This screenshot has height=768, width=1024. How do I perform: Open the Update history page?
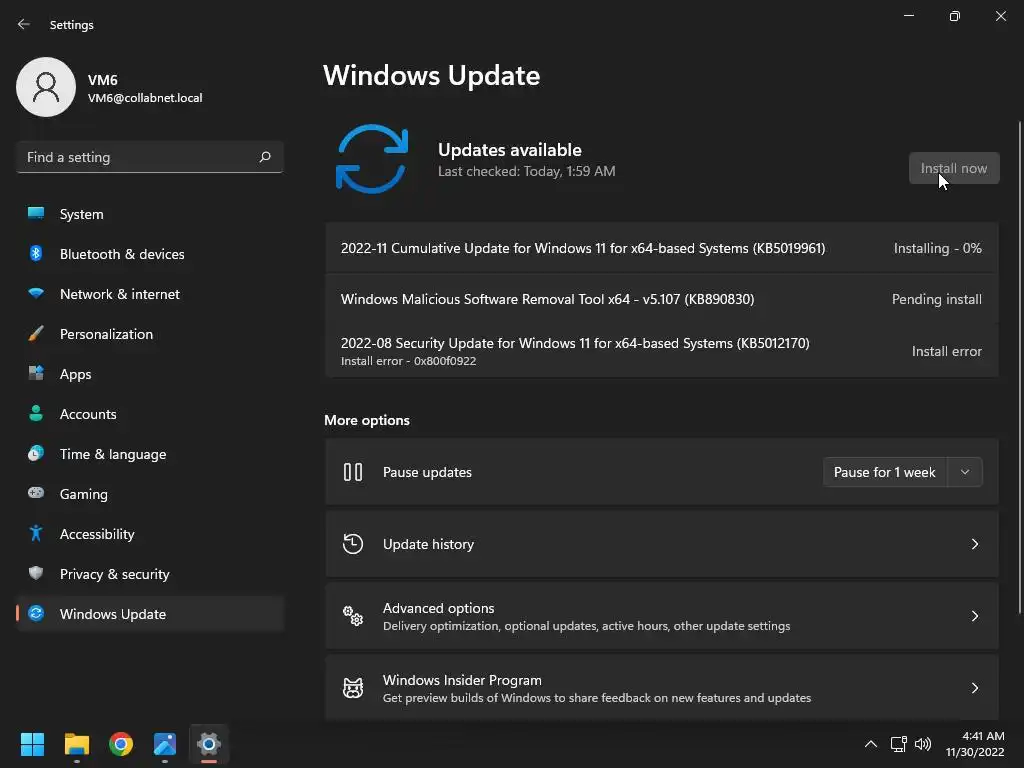pyautogui.click(x=662, y=544)
